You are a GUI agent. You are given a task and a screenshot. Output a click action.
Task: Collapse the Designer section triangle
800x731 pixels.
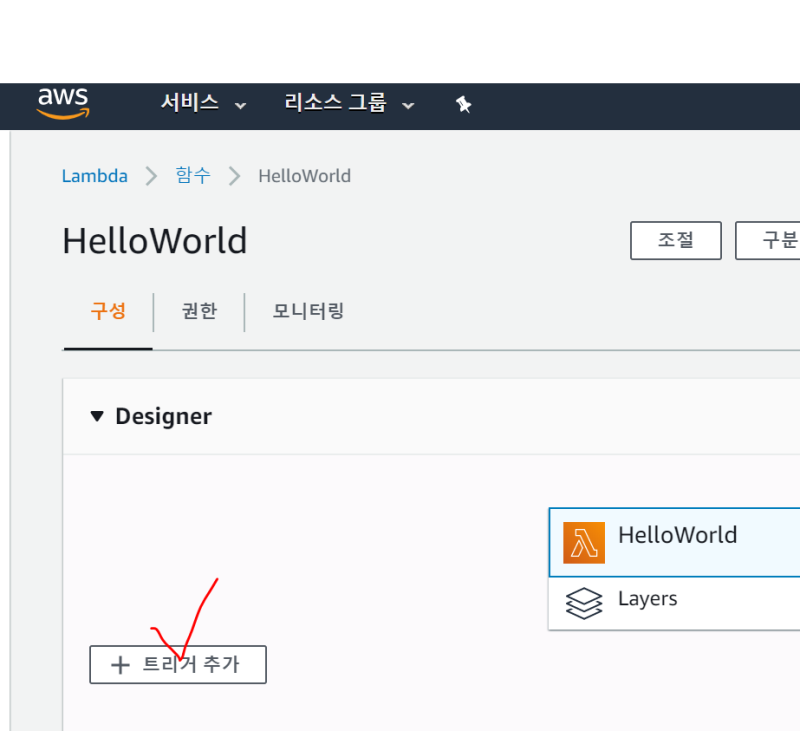click(x=97, y=416)
